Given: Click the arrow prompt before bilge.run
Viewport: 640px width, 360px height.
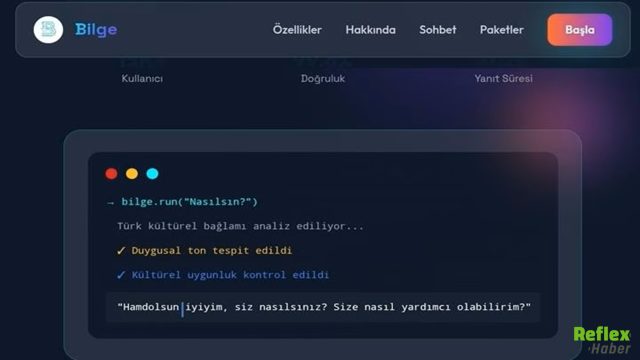Looking at the screenshot, I should [110, 202].
